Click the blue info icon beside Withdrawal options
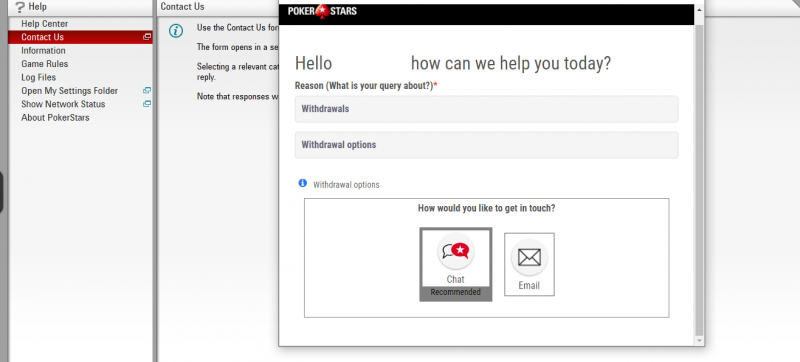The height and width of the screenshot is (362, 800). click(x=303, y=183)
